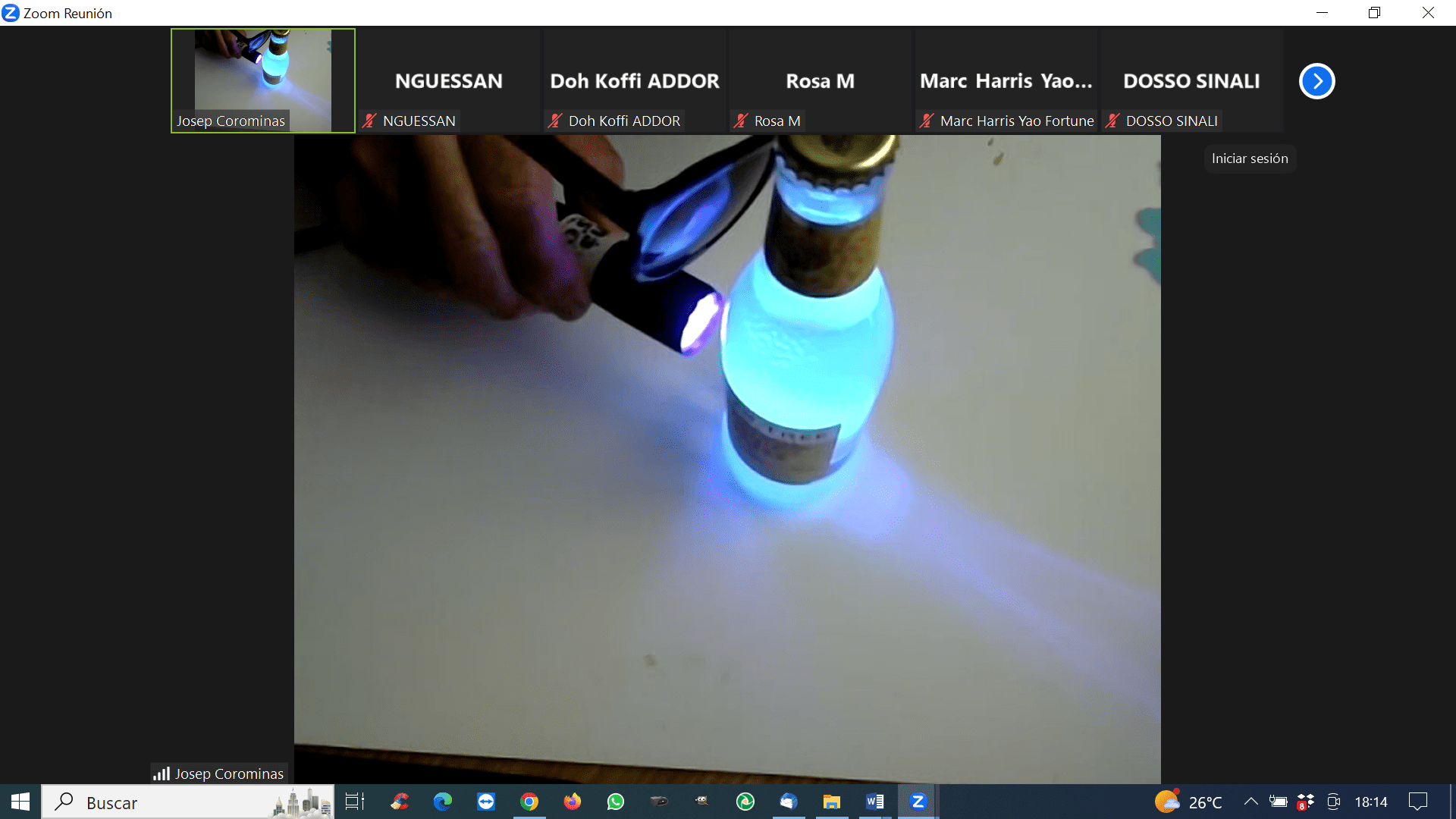This screenshot has width=1456, height=819.
Task: Select Marc Harris Yao Fortune participant tile
Action: 1006,80
